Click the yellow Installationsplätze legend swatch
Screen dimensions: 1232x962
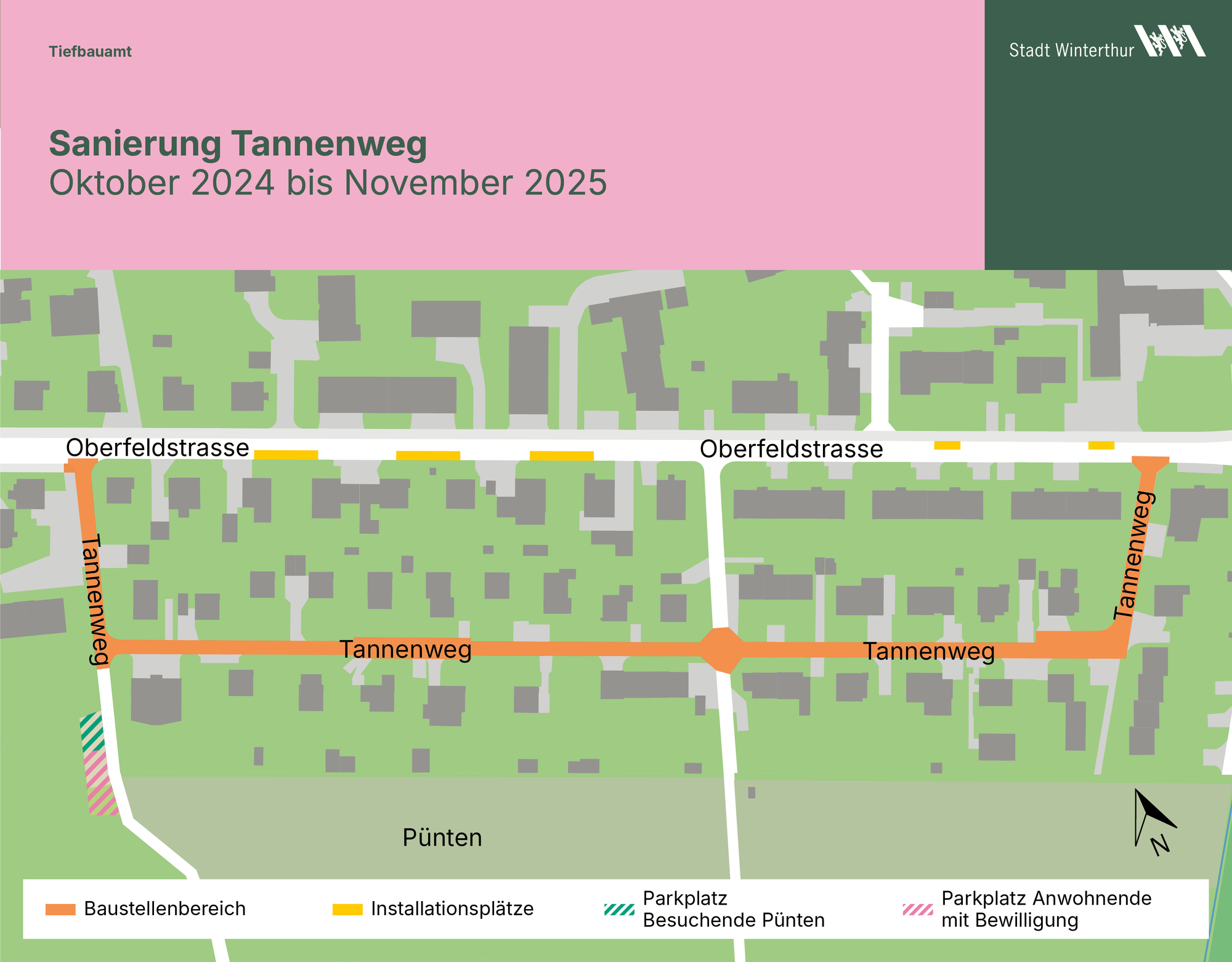(x=347, y=909)
